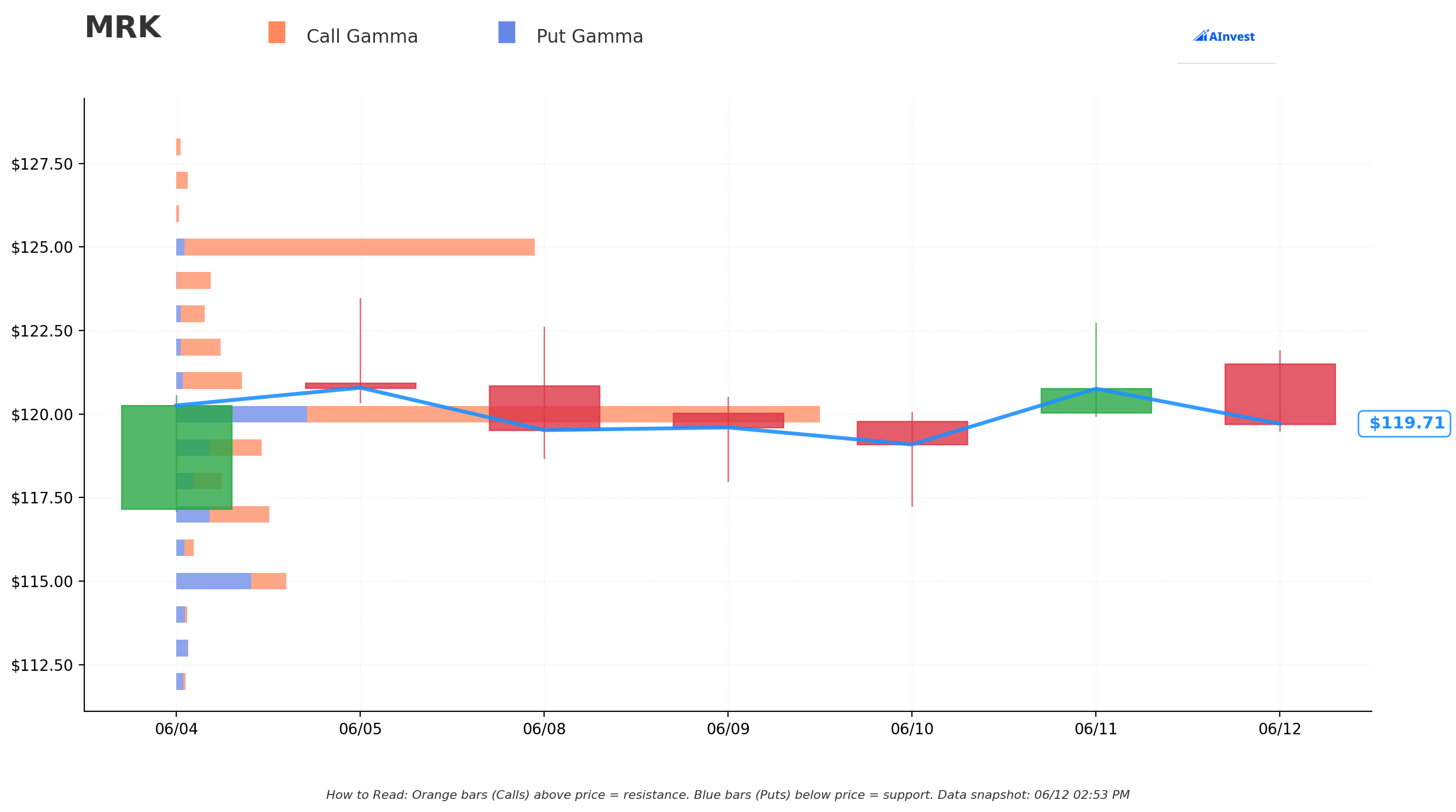The image size is (1456, 812).
Task: Click the 06/10 date label
Action: tap(912, 729)
